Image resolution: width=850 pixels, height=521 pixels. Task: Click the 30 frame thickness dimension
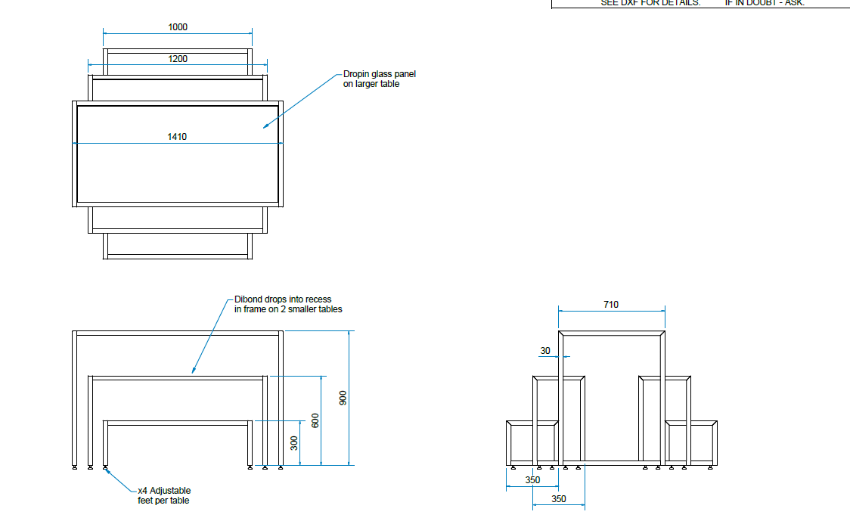(545, 351)
